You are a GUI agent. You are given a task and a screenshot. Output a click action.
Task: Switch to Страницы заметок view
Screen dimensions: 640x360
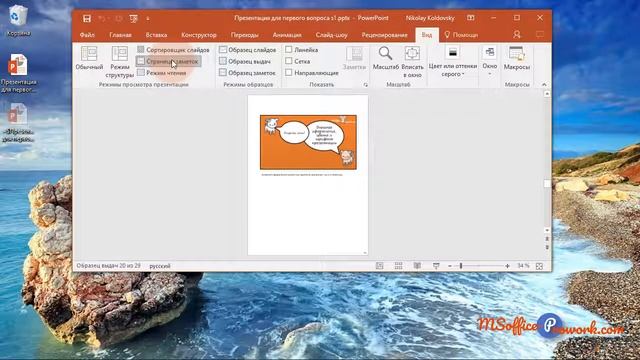click(168, 61)
